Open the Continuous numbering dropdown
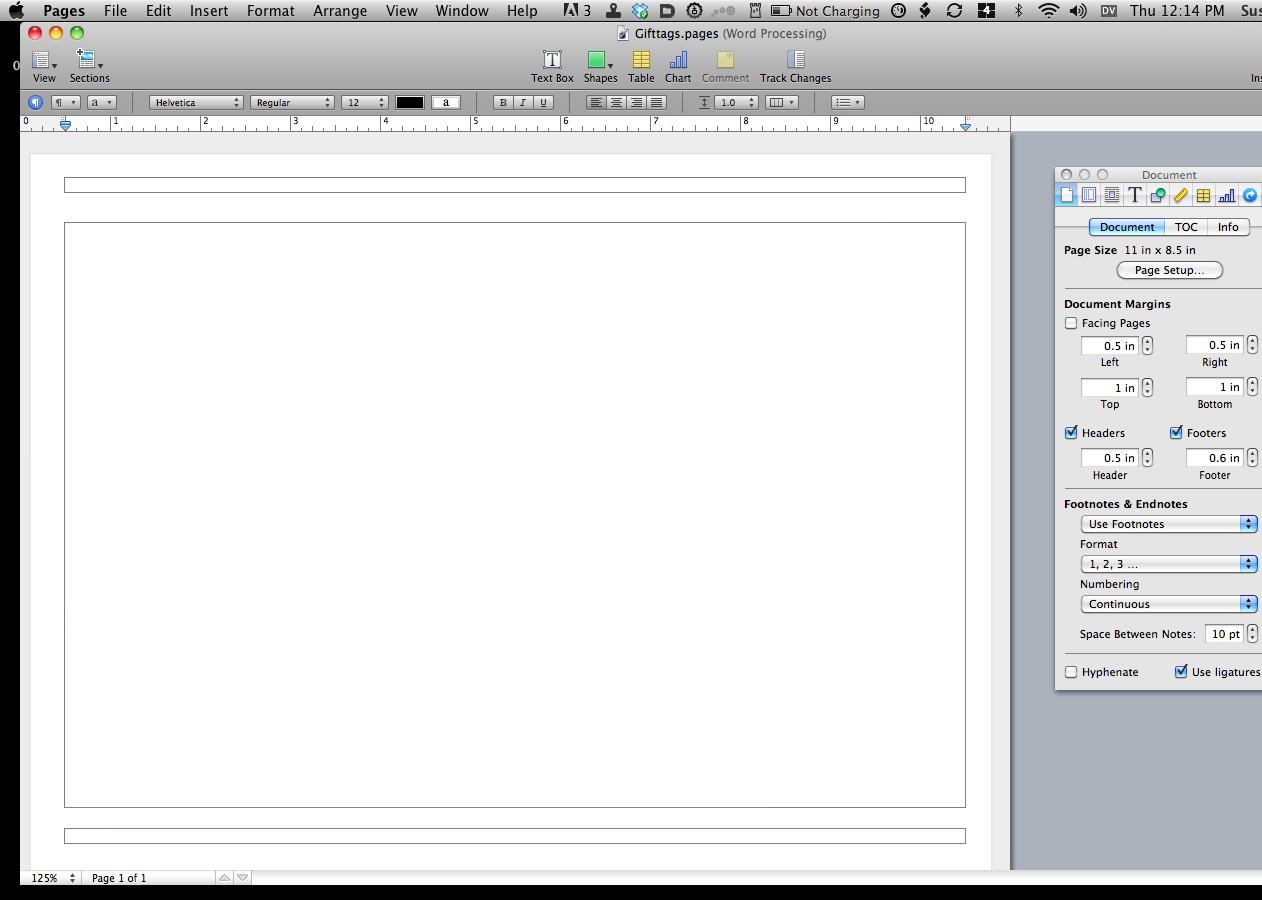Image resolution: width=1262 pixels, height=900 pixels. tap(1168, 604)
